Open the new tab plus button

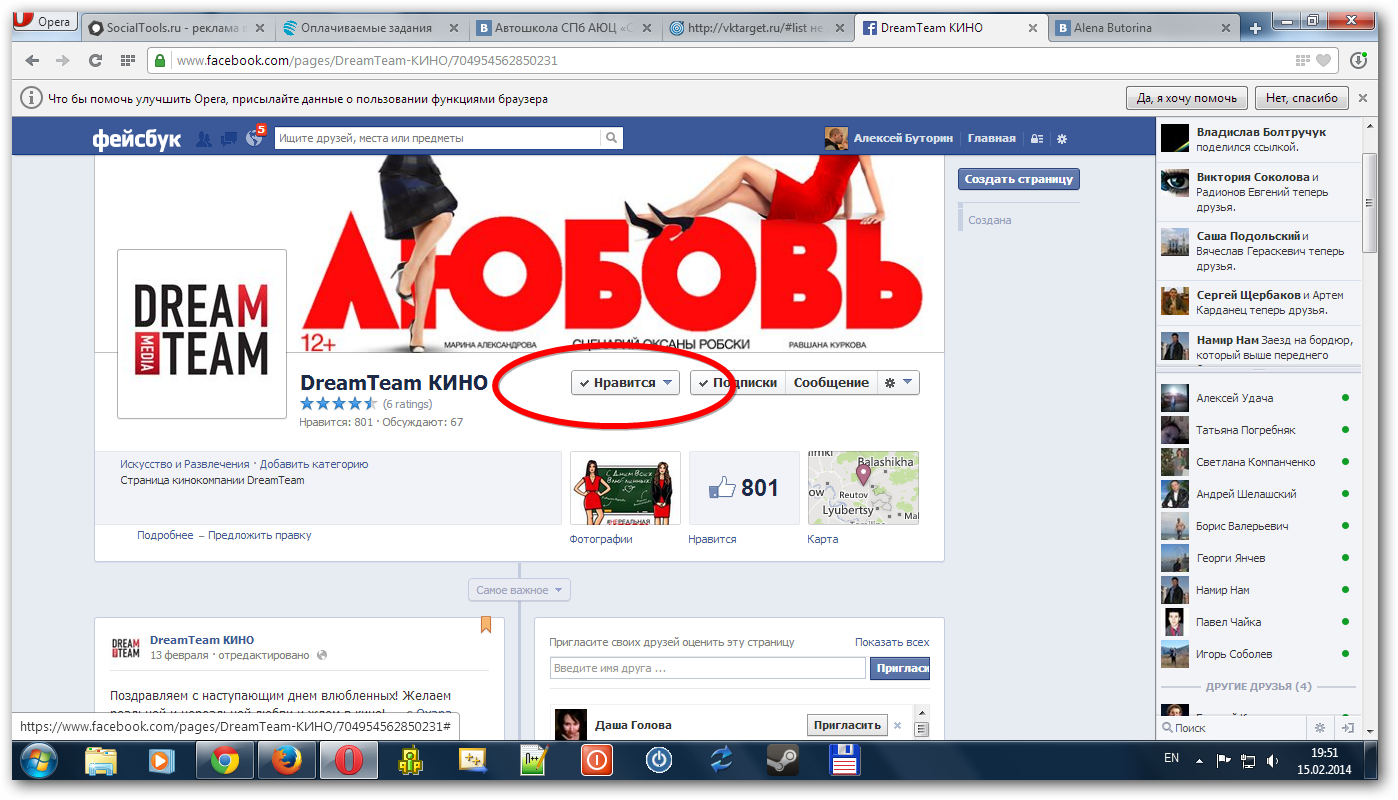tap(1255, 29)
